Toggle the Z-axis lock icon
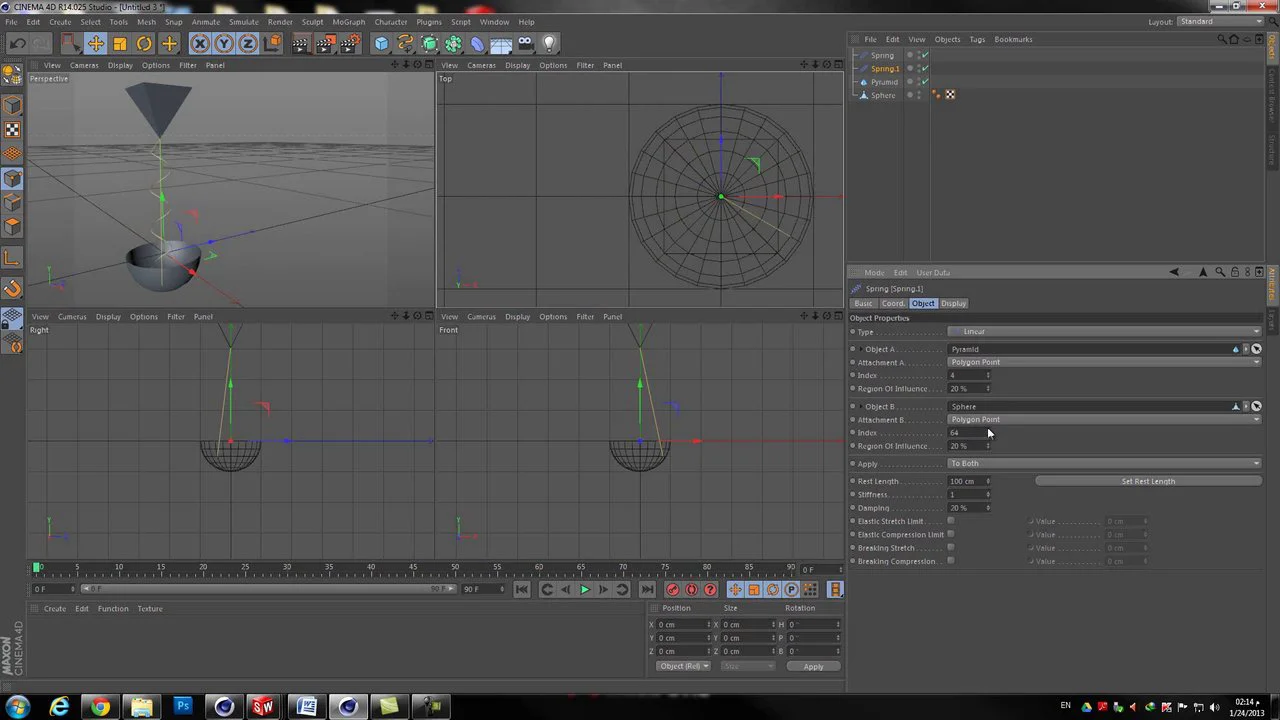1280x720 pixels. 248,43
